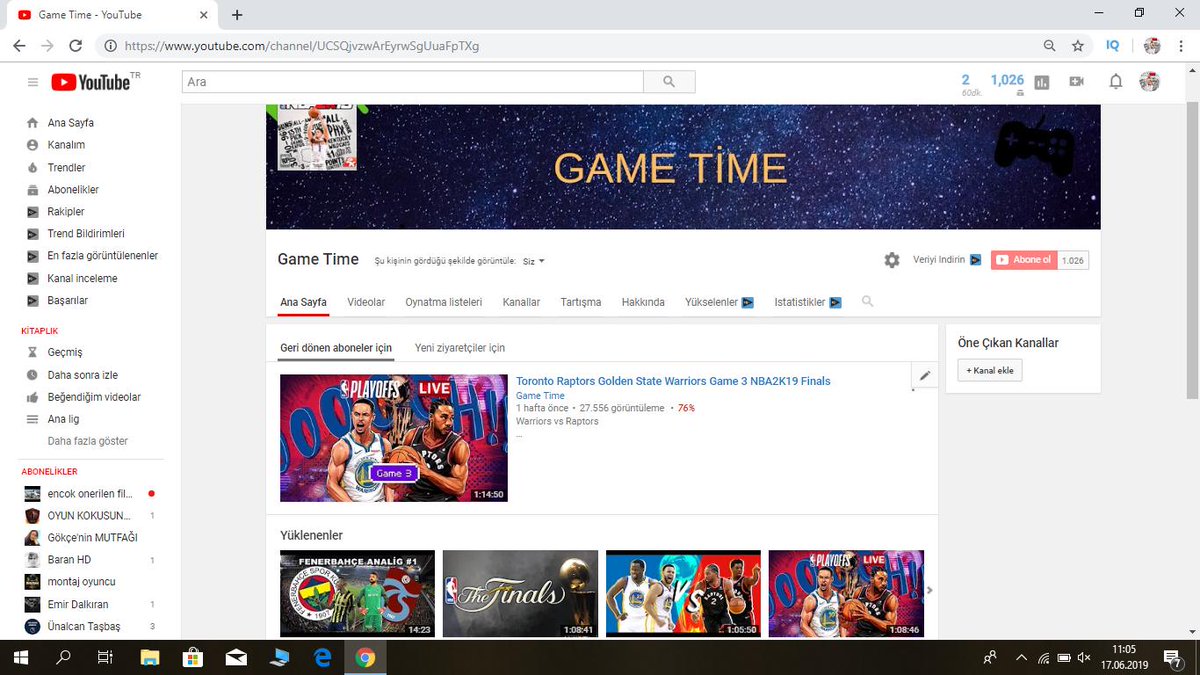Click the Ara search input field

pyautogui.click(x=412, y=82)
